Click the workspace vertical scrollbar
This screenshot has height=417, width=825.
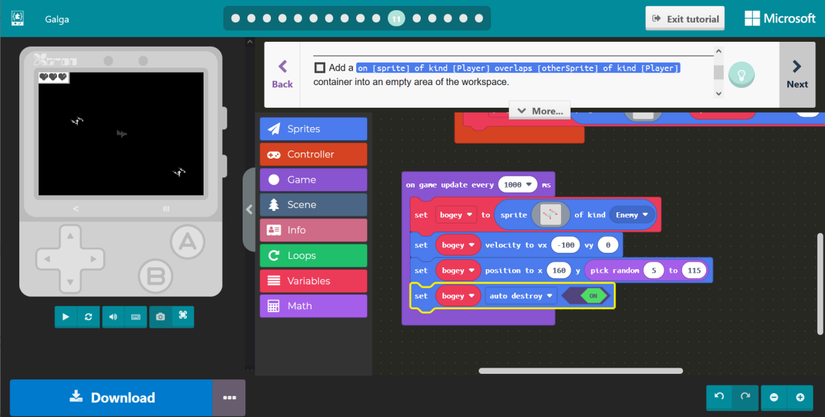pos(820,283)
